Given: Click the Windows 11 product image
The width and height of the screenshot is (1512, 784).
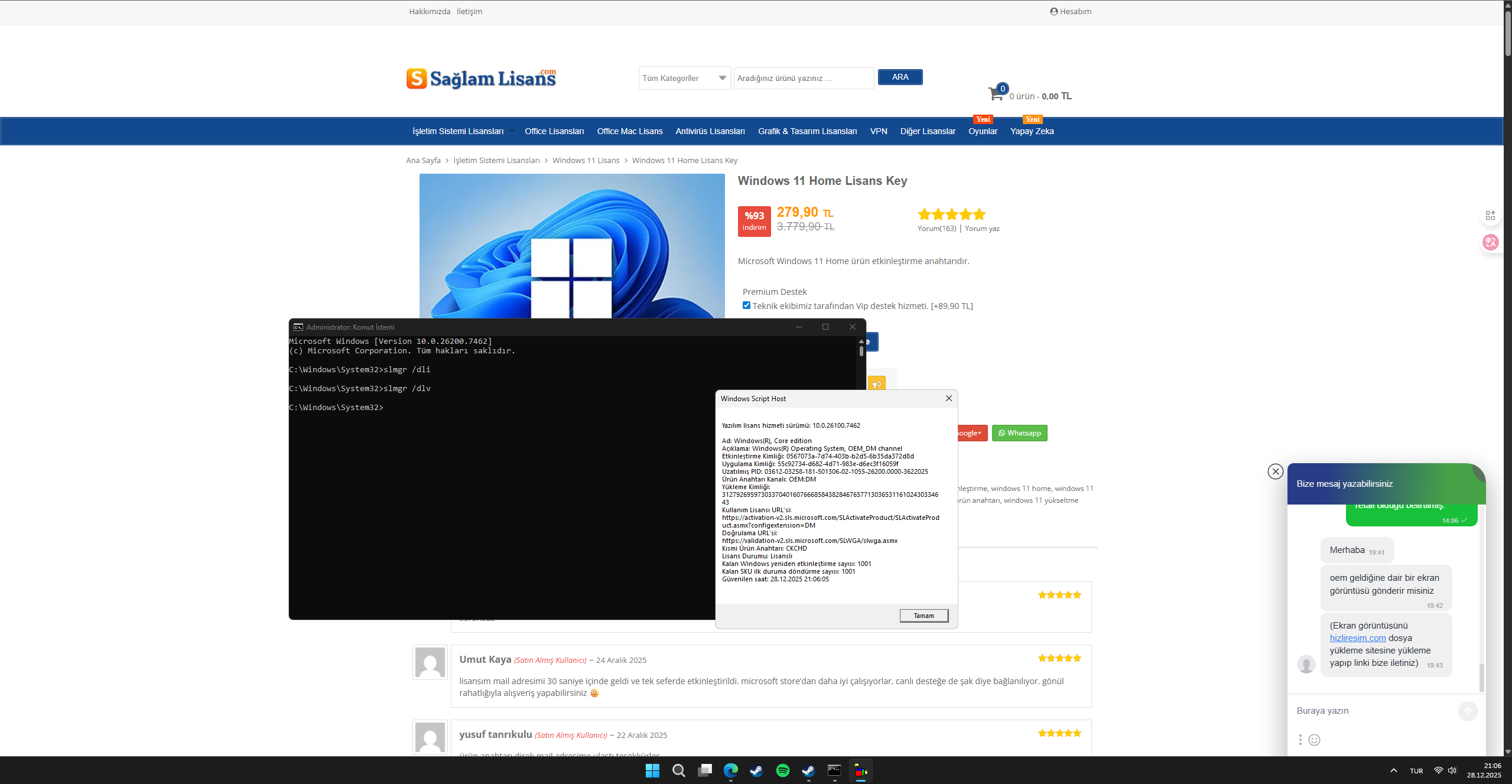Looking at the screenshot, I should 571,246.
